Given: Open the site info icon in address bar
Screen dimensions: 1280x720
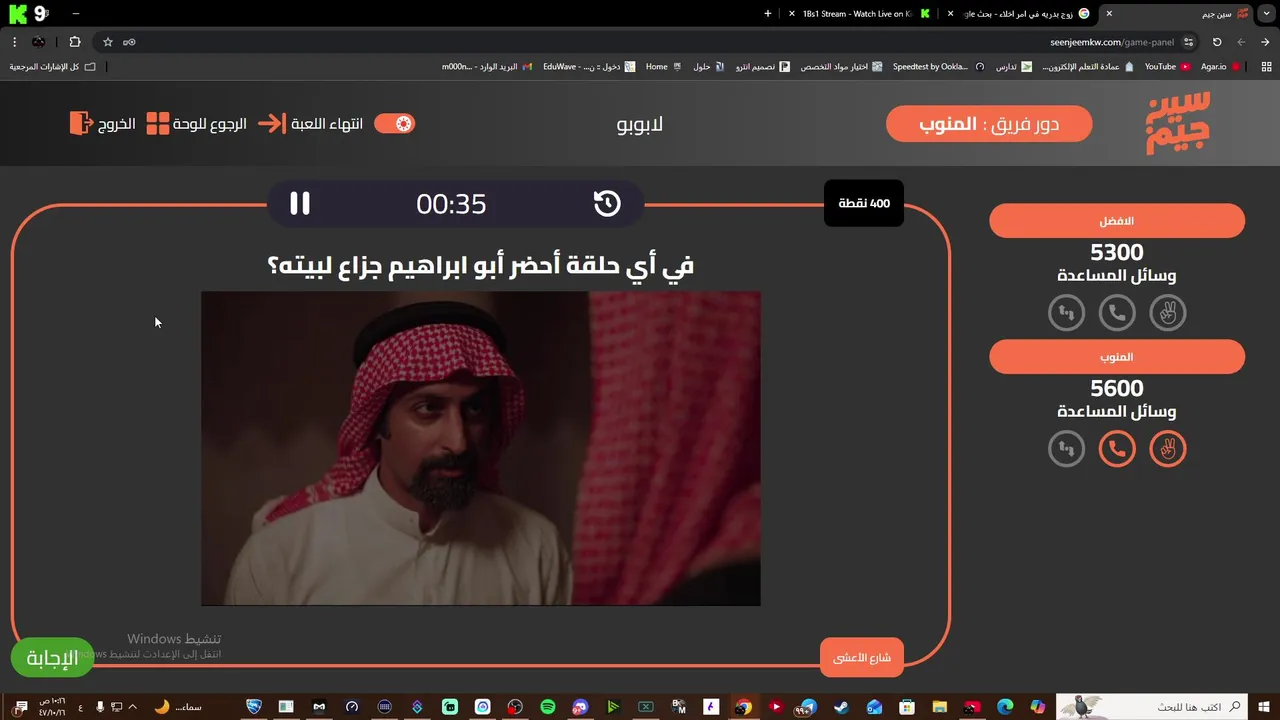Looking at the screenshot, I should (1188, 42).
